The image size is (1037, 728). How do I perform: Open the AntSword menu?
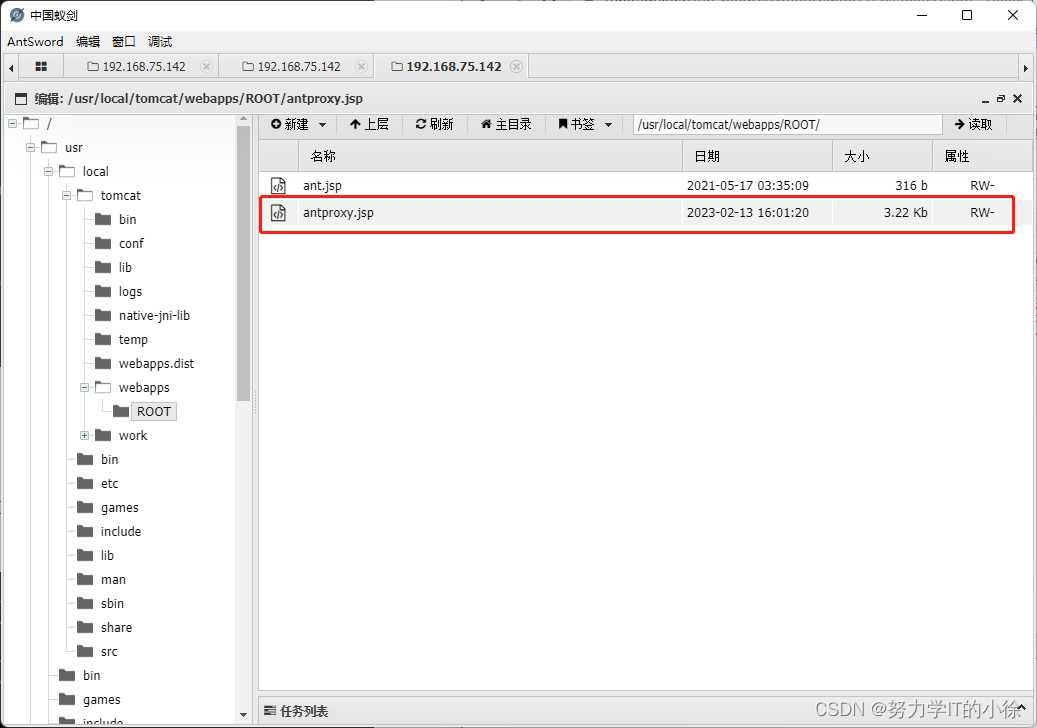[35, 41]
